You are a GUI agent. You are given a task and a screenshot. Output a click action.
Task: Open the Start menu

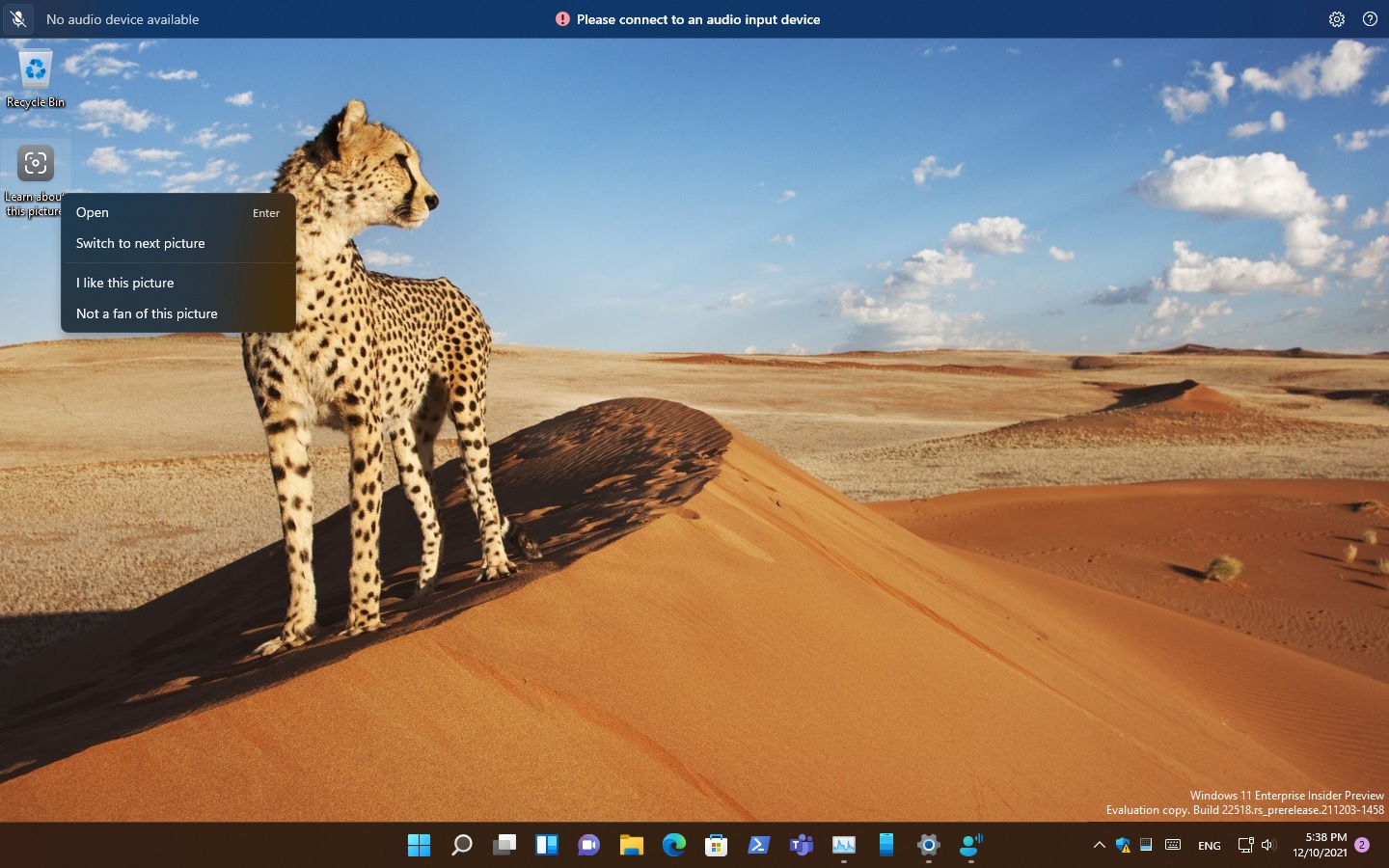pyautogui.click(x=419, y=845)
